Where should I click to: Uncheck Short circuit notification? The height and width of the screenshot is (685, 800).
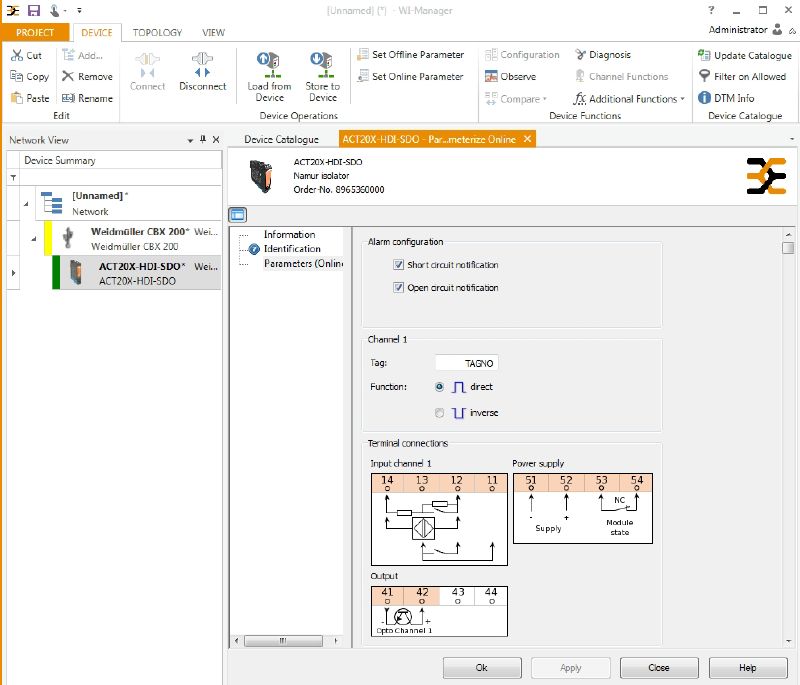coord(399,265)
